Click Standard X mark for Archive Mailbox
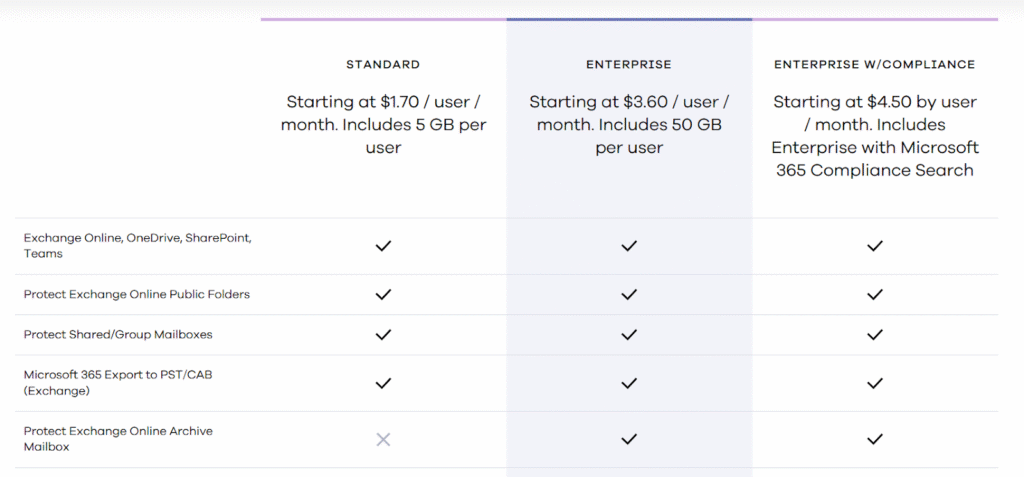 383,439
